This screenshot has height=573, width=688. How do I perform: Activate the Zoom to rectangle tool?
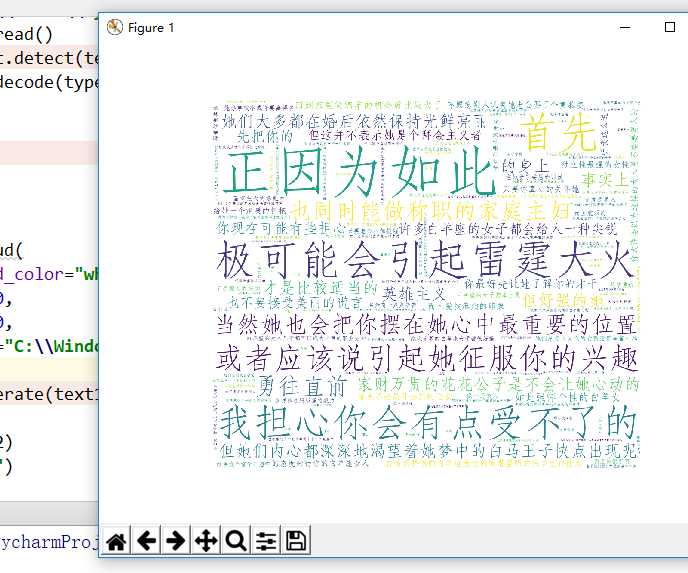click(236, 541)
